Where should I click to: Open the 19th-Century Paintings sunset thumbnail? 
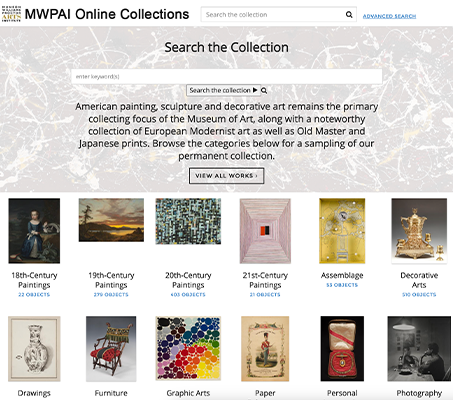111,220
